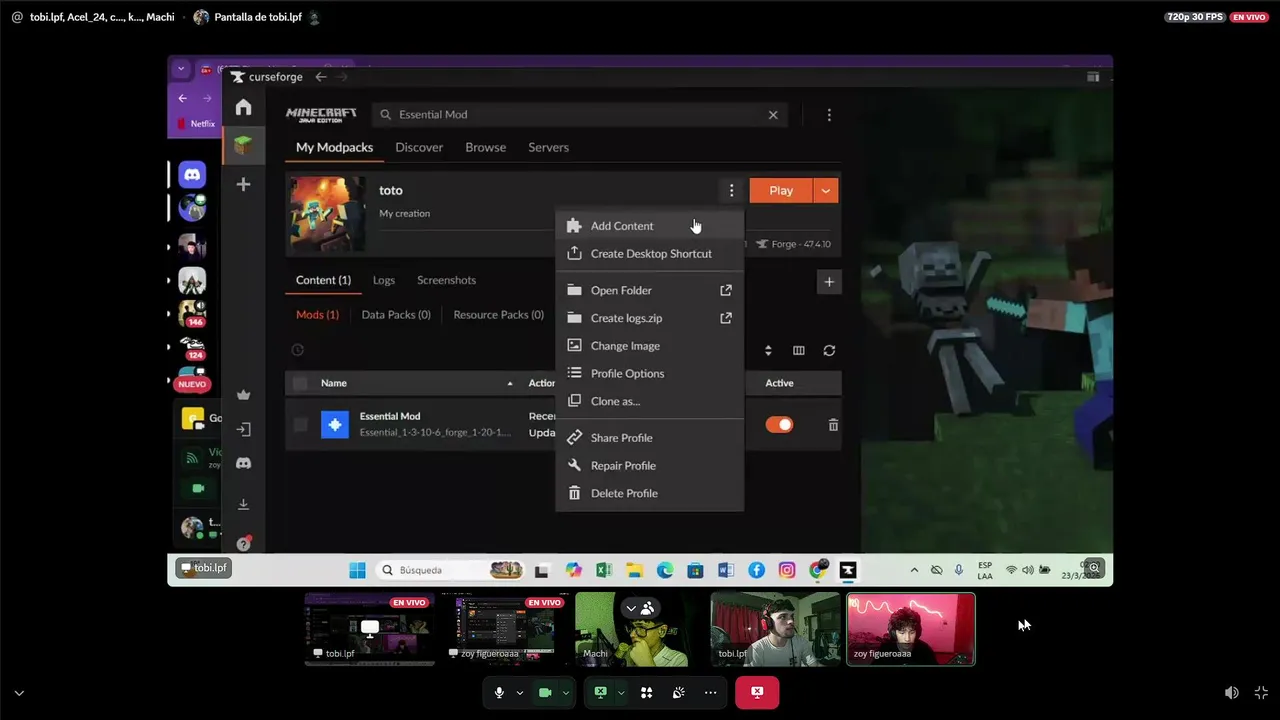The image size is (1280, 720).
Task: Expand the Play button dropdown arrow
Action: 825,191
